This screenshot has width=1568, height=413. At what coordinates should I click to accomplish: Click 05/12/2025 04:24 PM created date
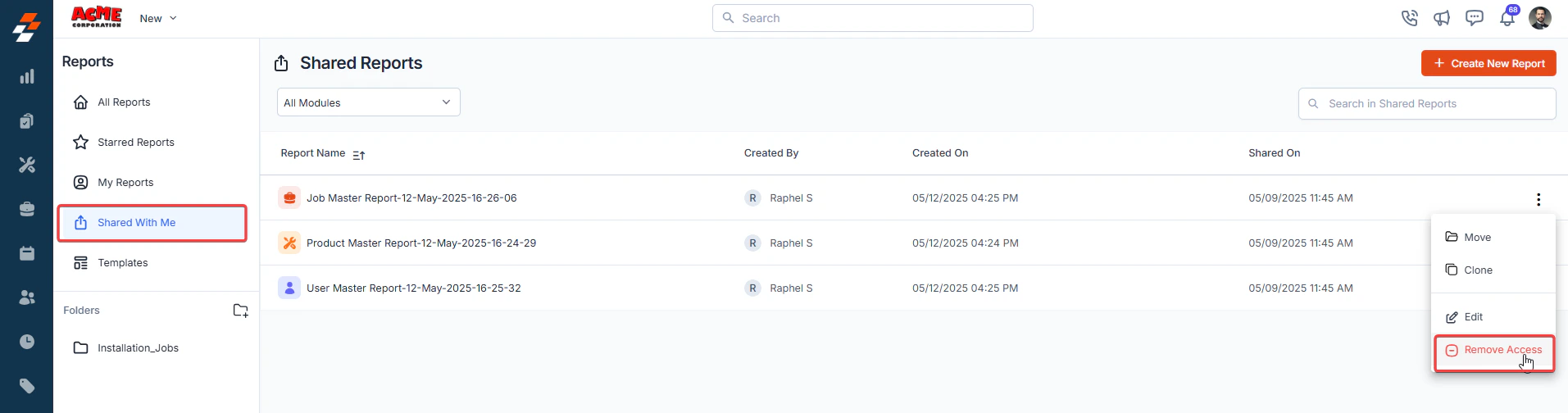966,243
